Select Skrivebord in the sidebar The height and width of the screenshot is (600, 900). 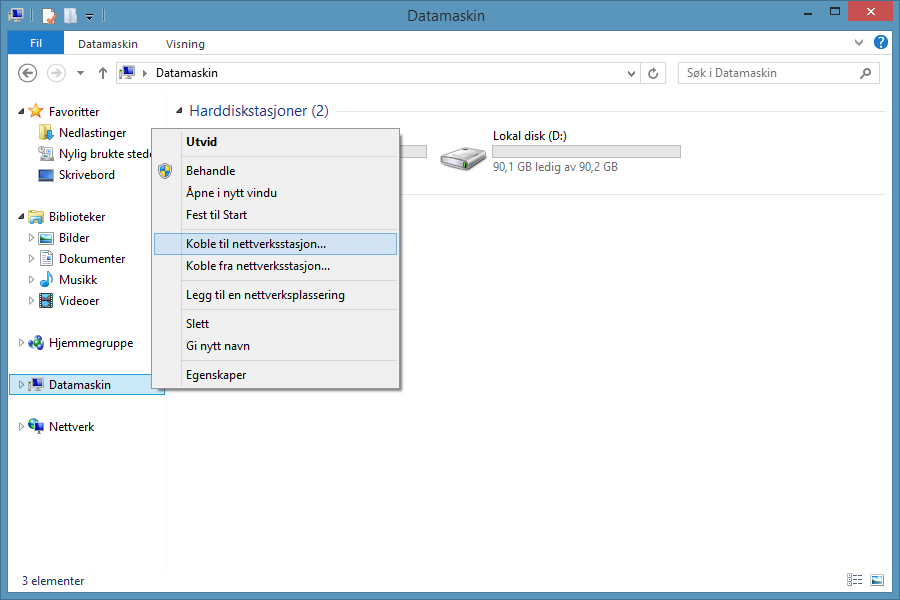pyautogui.click(x=86, y=175)
